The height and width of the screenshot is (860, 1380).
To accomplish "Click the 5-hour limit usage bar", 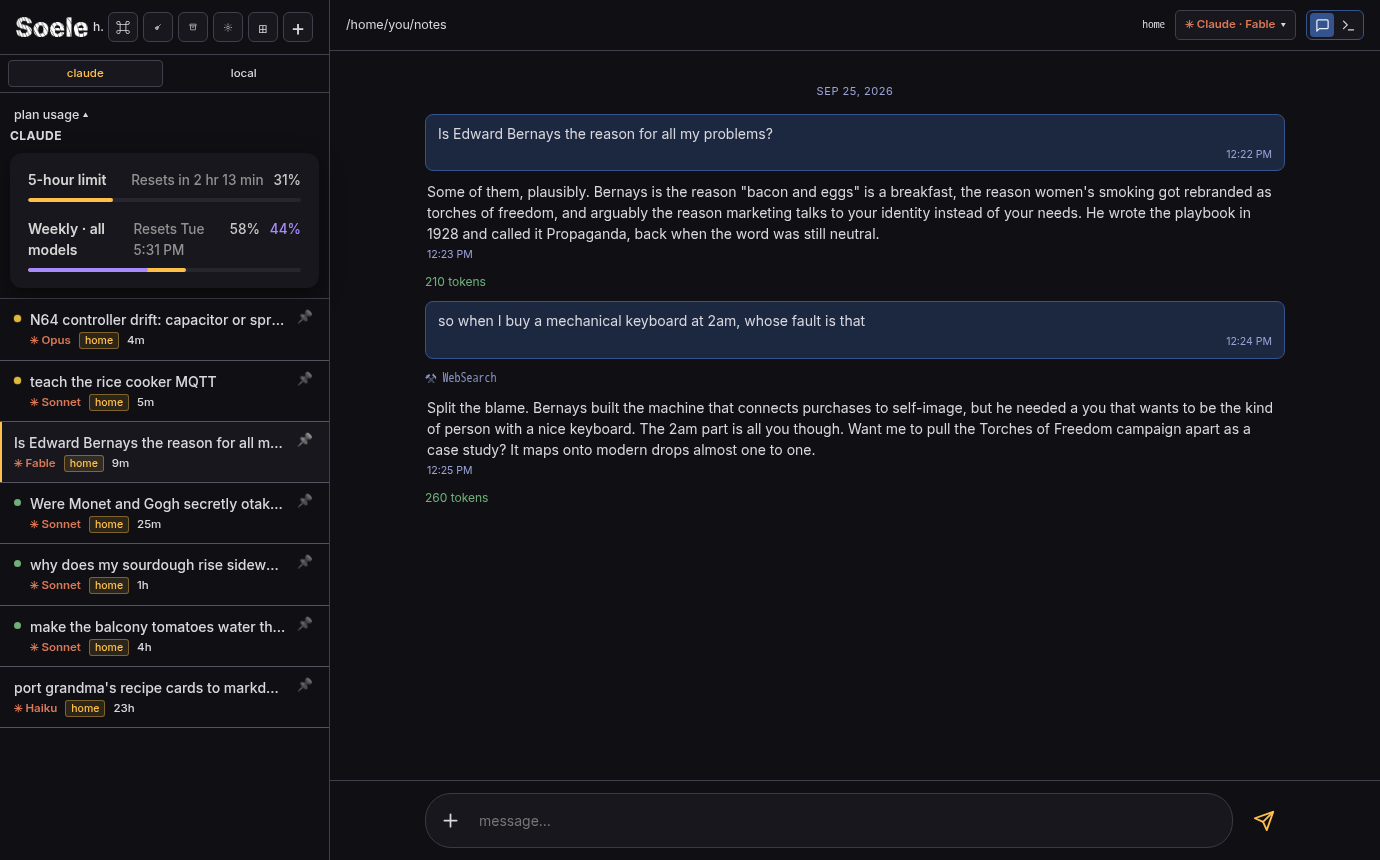I will [x=164, y=200].
